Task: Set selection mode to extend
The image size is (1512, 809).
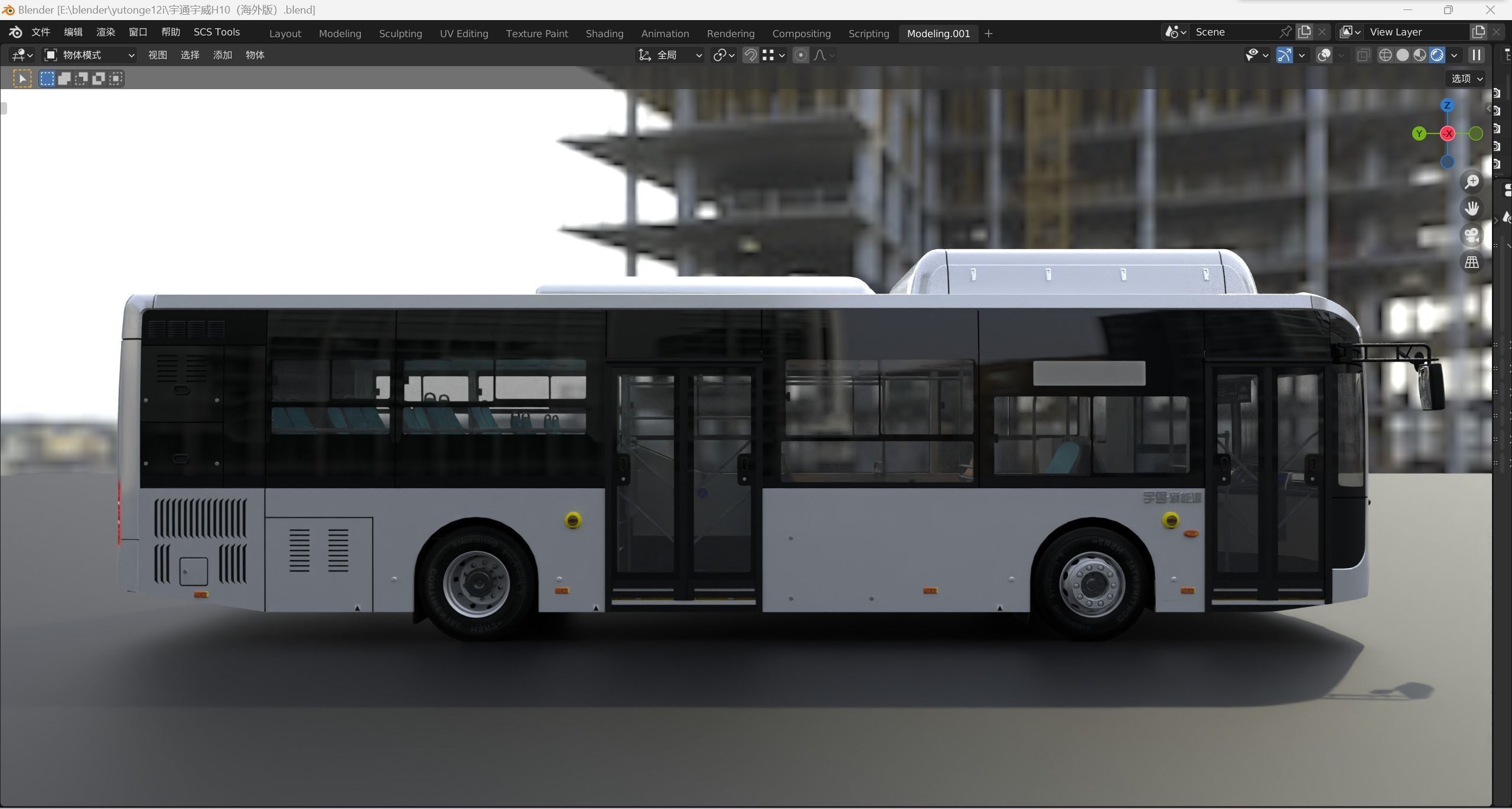Action: pyautogui.click(x=64, y=79)
